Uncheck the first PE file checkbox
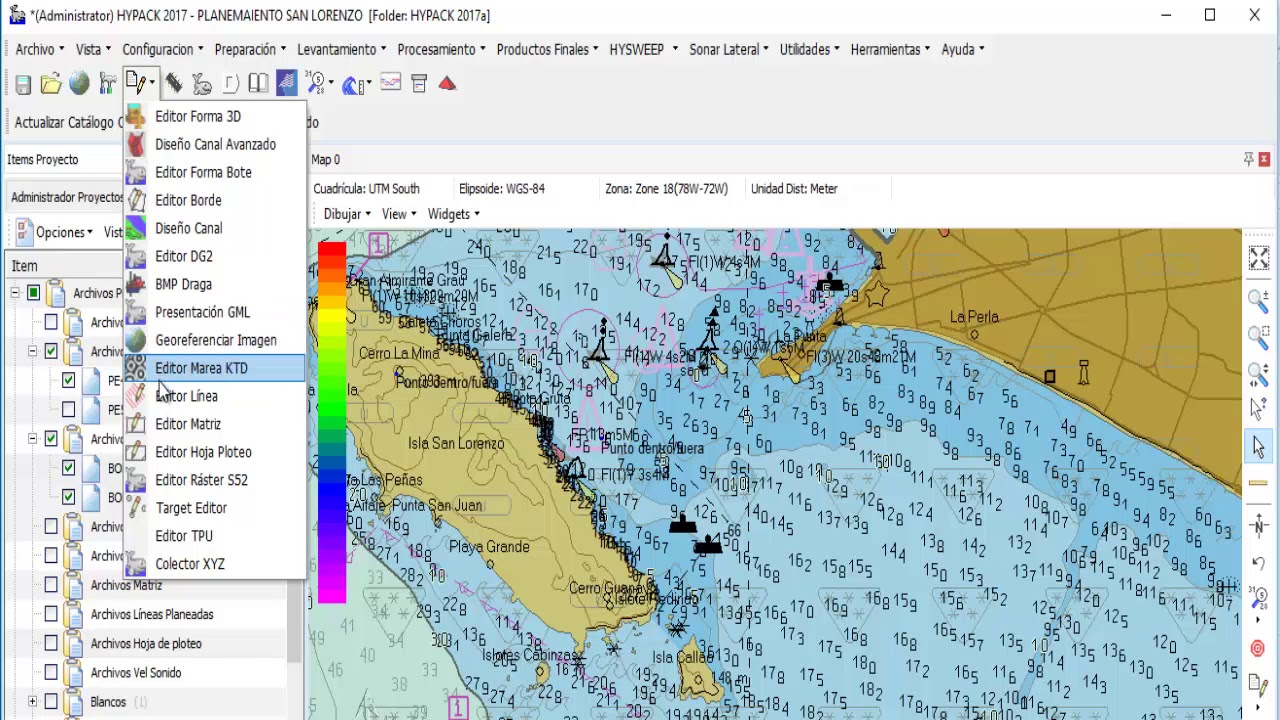The height and width of the screenshot is (720, 1280). tap(68, 380)
